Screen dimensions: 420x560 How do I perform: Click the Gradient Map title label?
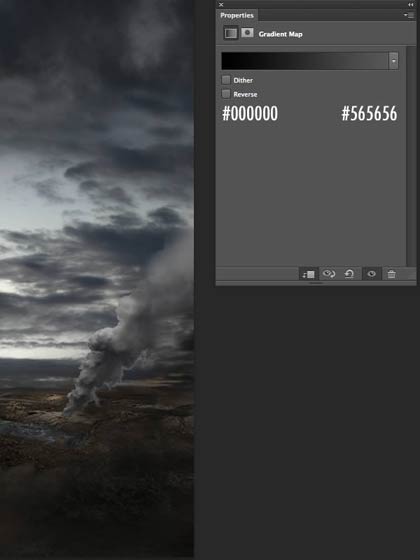[281, 34]
